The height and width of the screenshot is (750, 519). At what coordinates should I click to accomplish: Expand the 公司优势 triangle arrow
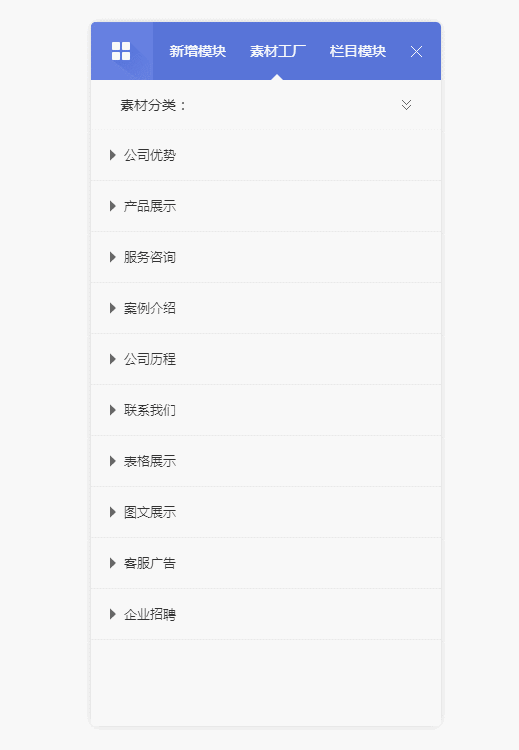[112, 155]
